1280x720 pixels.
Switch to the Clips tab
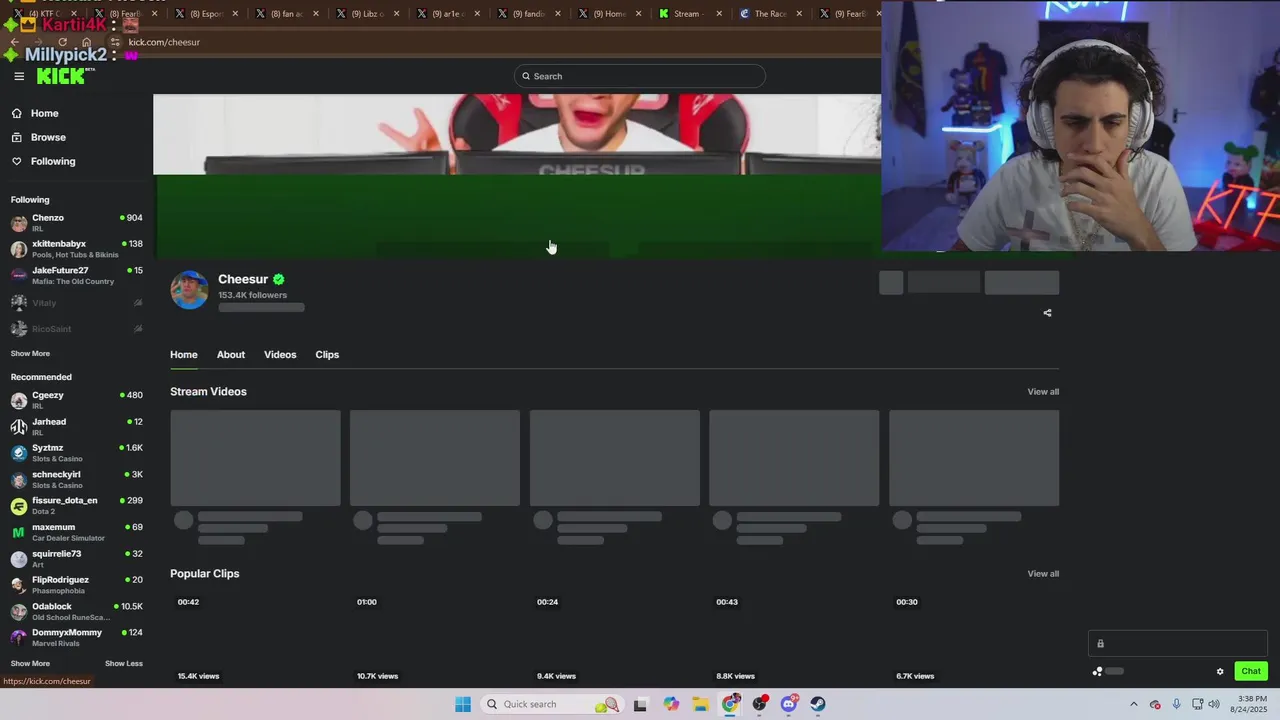[x=327, y=355]
